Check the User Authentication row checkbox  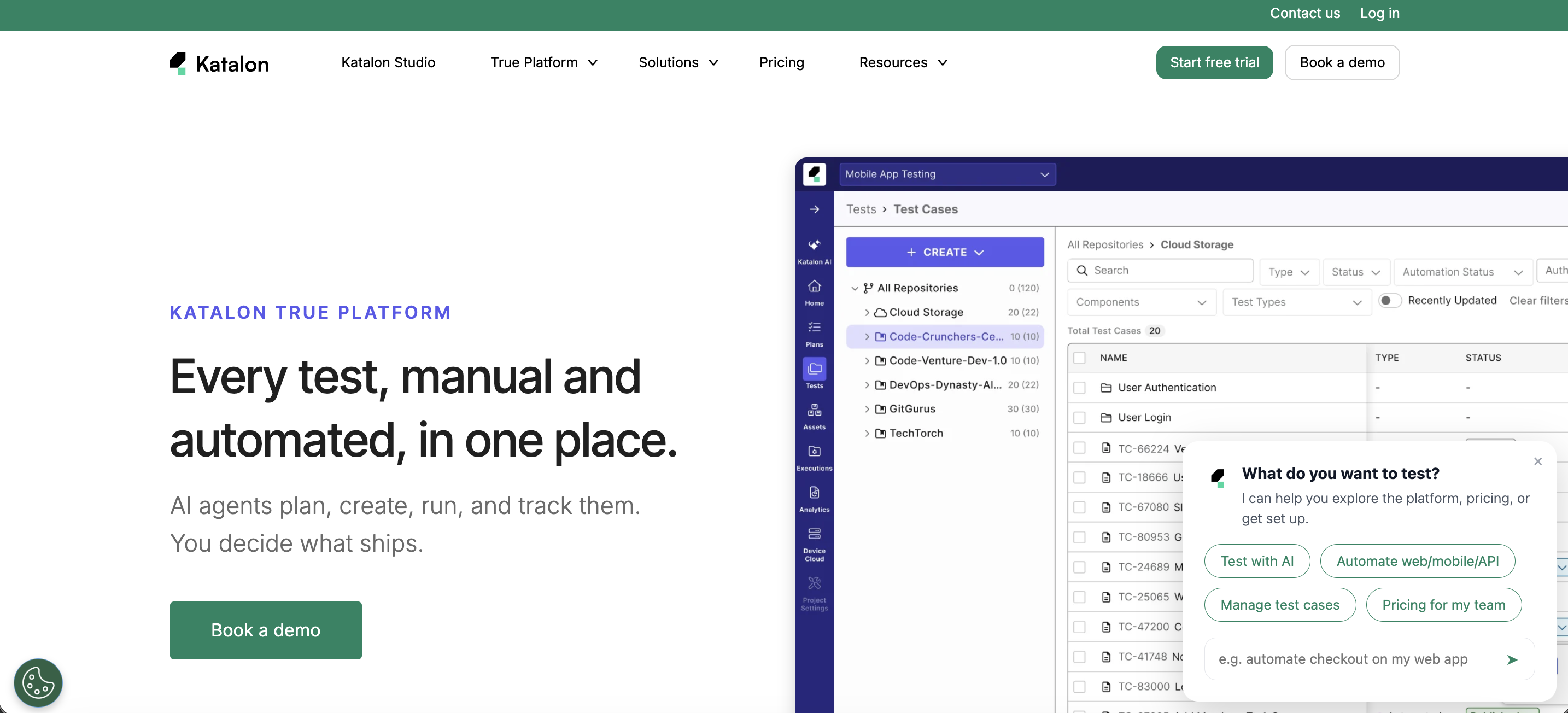point(1079,388)
